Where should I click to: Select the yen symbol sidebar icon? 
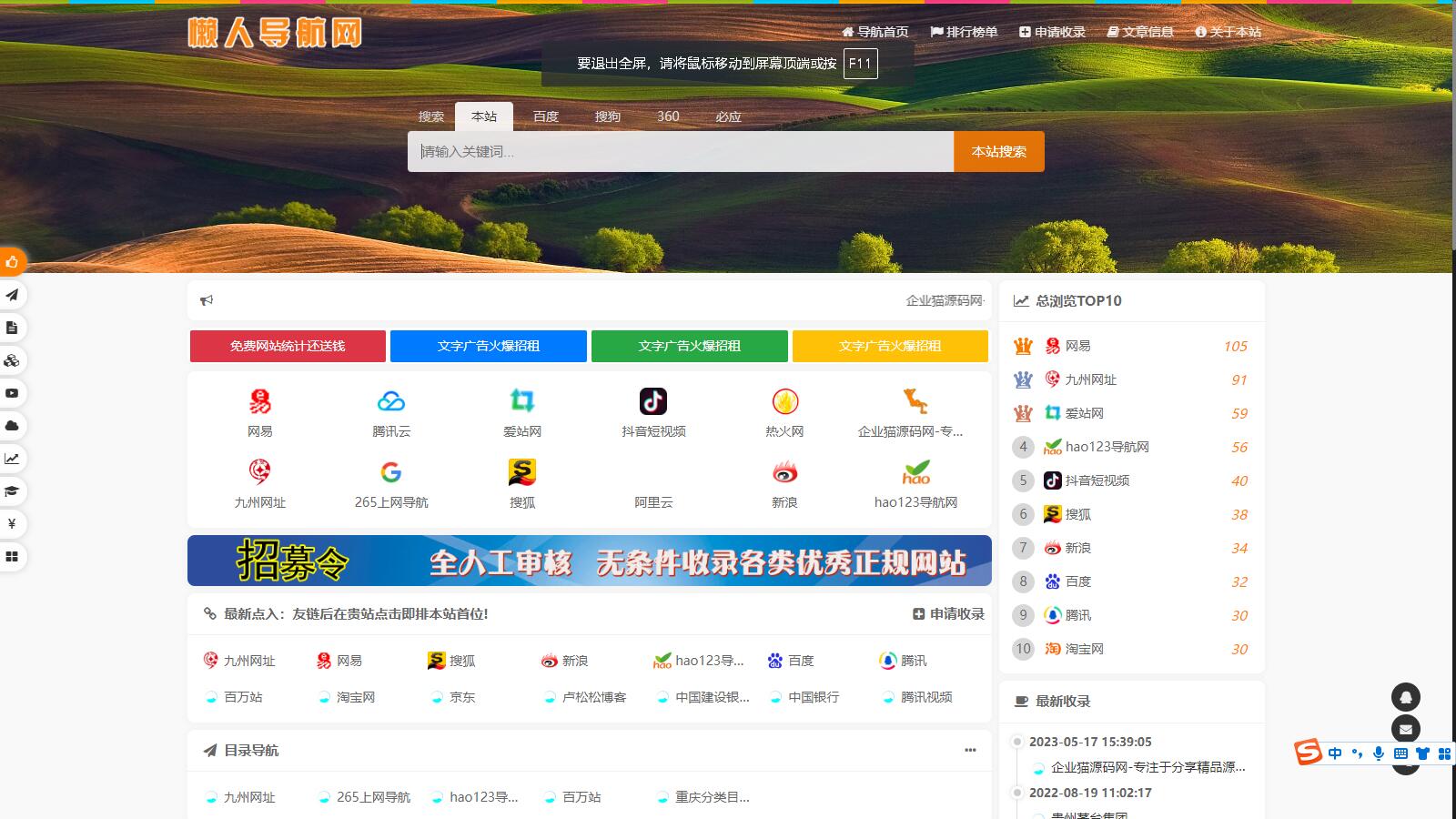coord(12,524)
